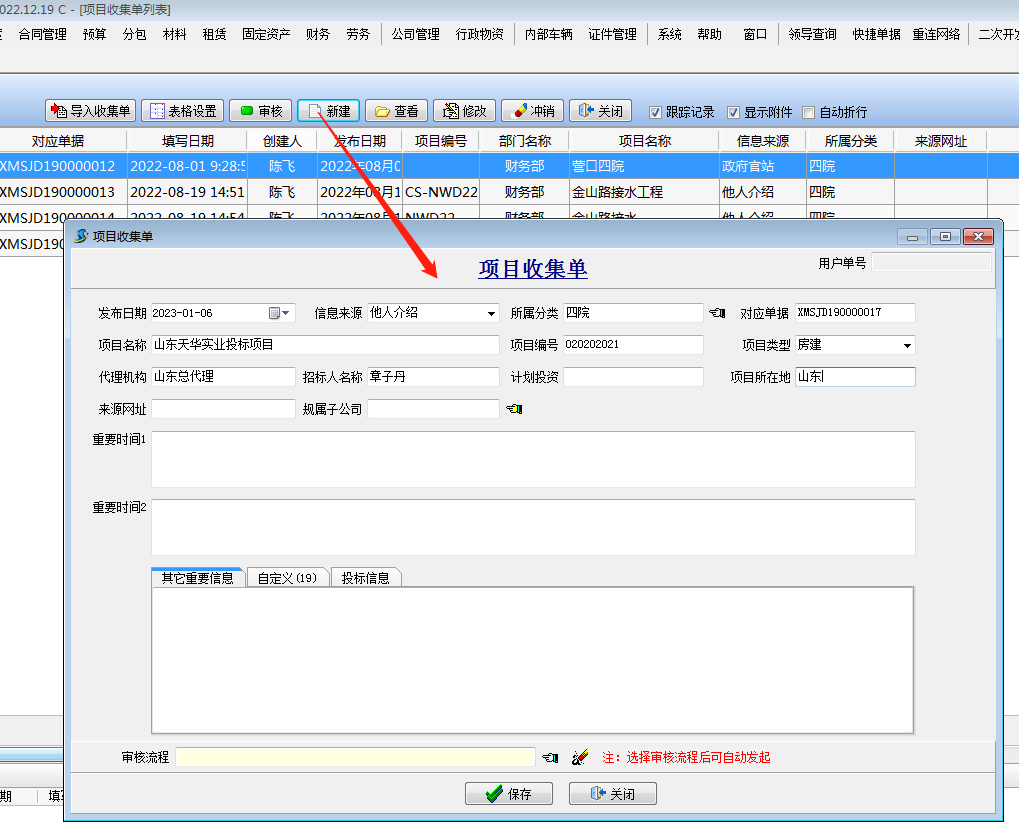Switch to the 投标信息 tab
This screenshot has height=825, width=1019.
click(365, 578)
